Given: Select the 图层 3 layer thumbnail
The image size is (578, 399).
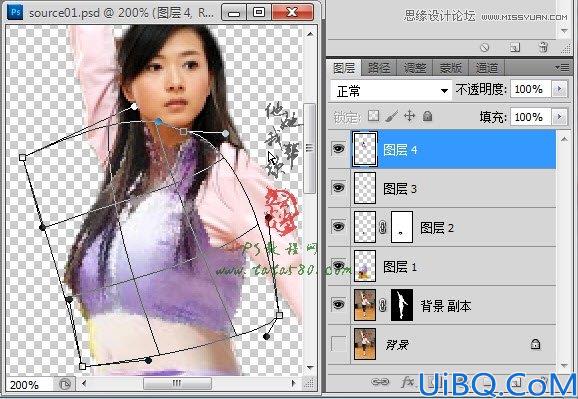Looking at the screenshot, I should click(365, 188).
